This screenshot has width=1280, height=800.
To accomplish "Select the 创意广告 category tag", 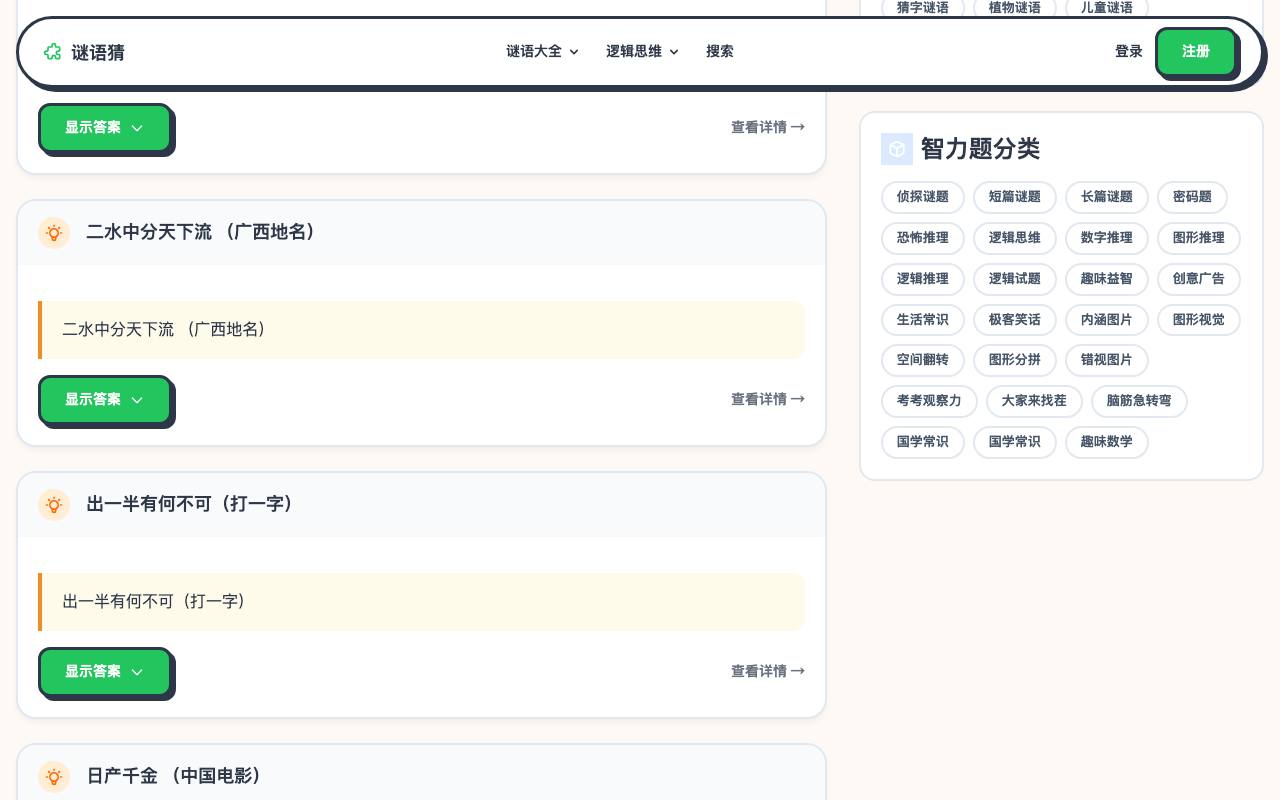I will click(1199, 279).
